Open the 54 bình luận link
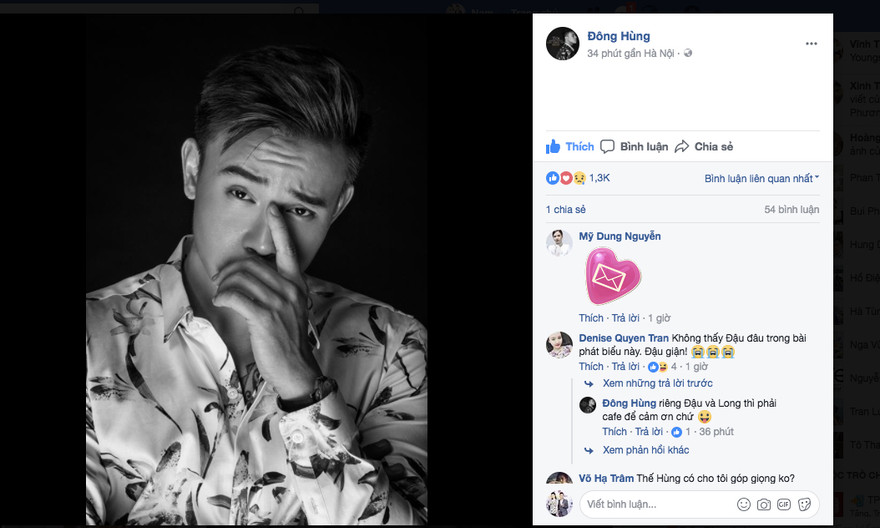This screenshot has height=528, width=880. point(791,210)
